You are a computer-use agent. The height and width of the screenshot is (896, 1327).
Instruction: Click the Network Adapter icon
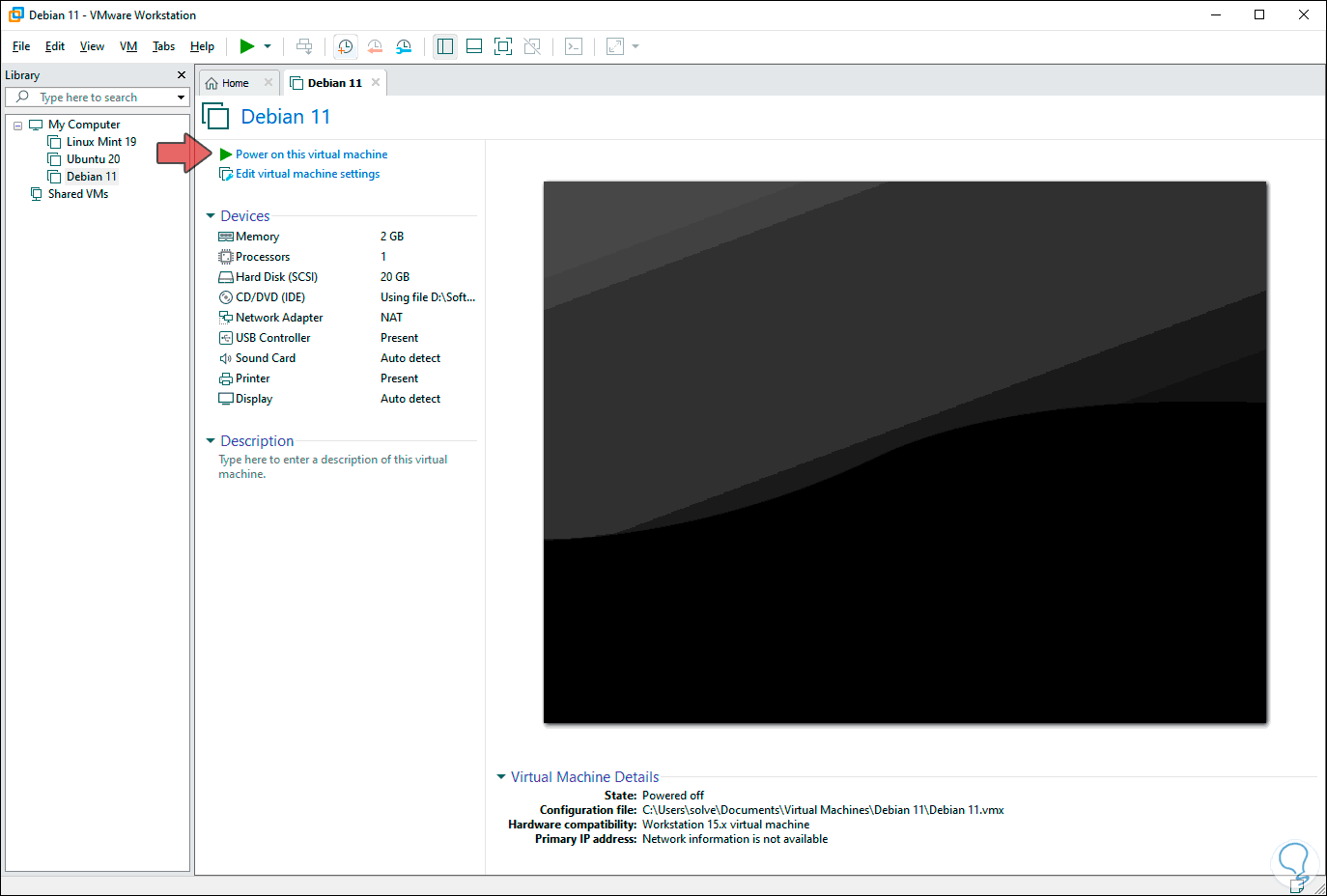coord(226,318)
